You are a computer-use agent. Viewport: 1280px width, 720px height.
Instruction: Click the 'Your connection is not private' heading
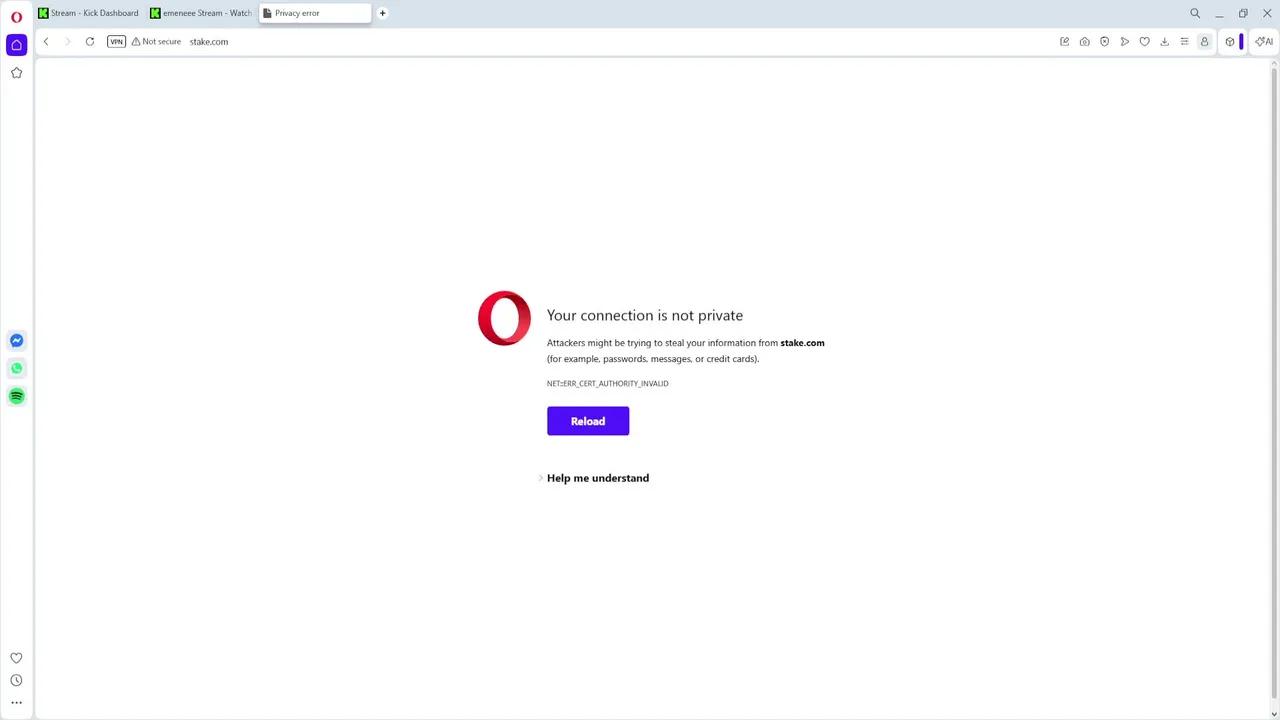(645, 315)
